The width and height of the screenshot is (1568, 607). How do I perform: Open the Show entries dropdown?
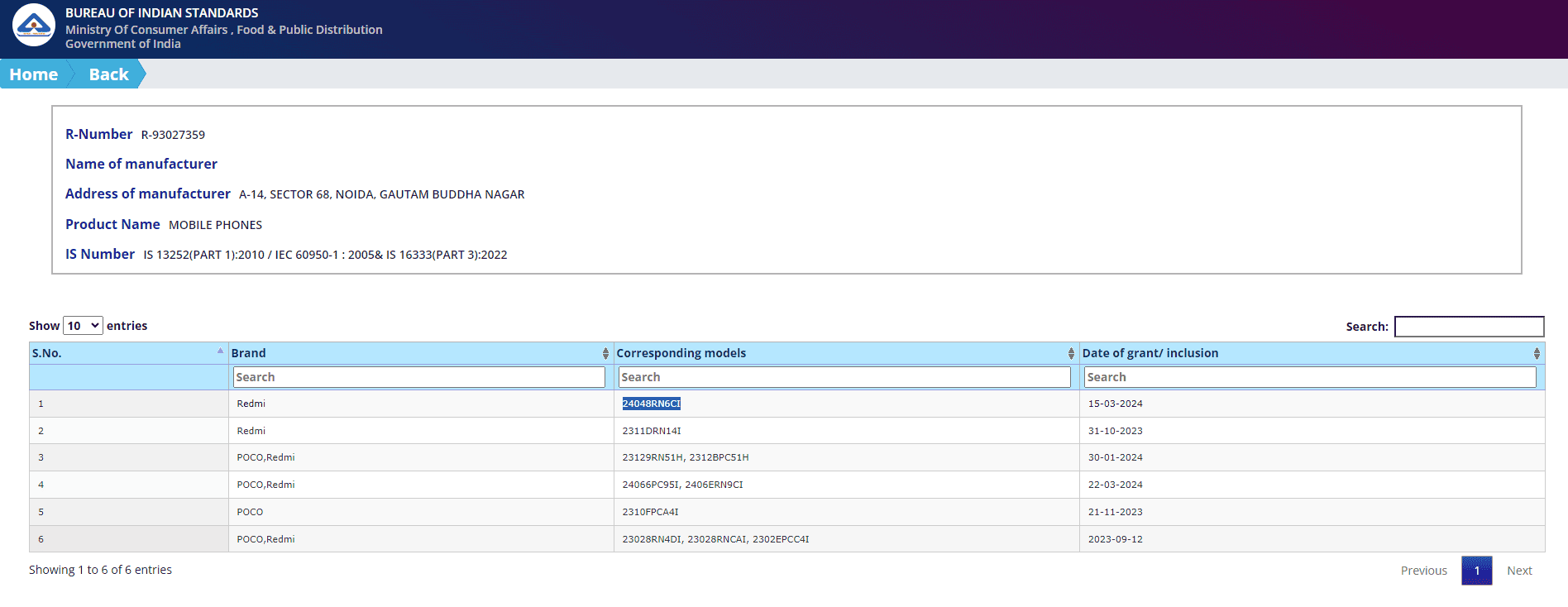[83, 326]
